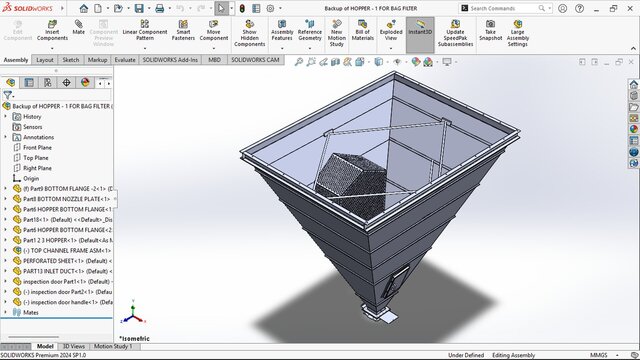640x360 pixels.
Task: Open Large Assembly Settings
Action: pos(518,33)
